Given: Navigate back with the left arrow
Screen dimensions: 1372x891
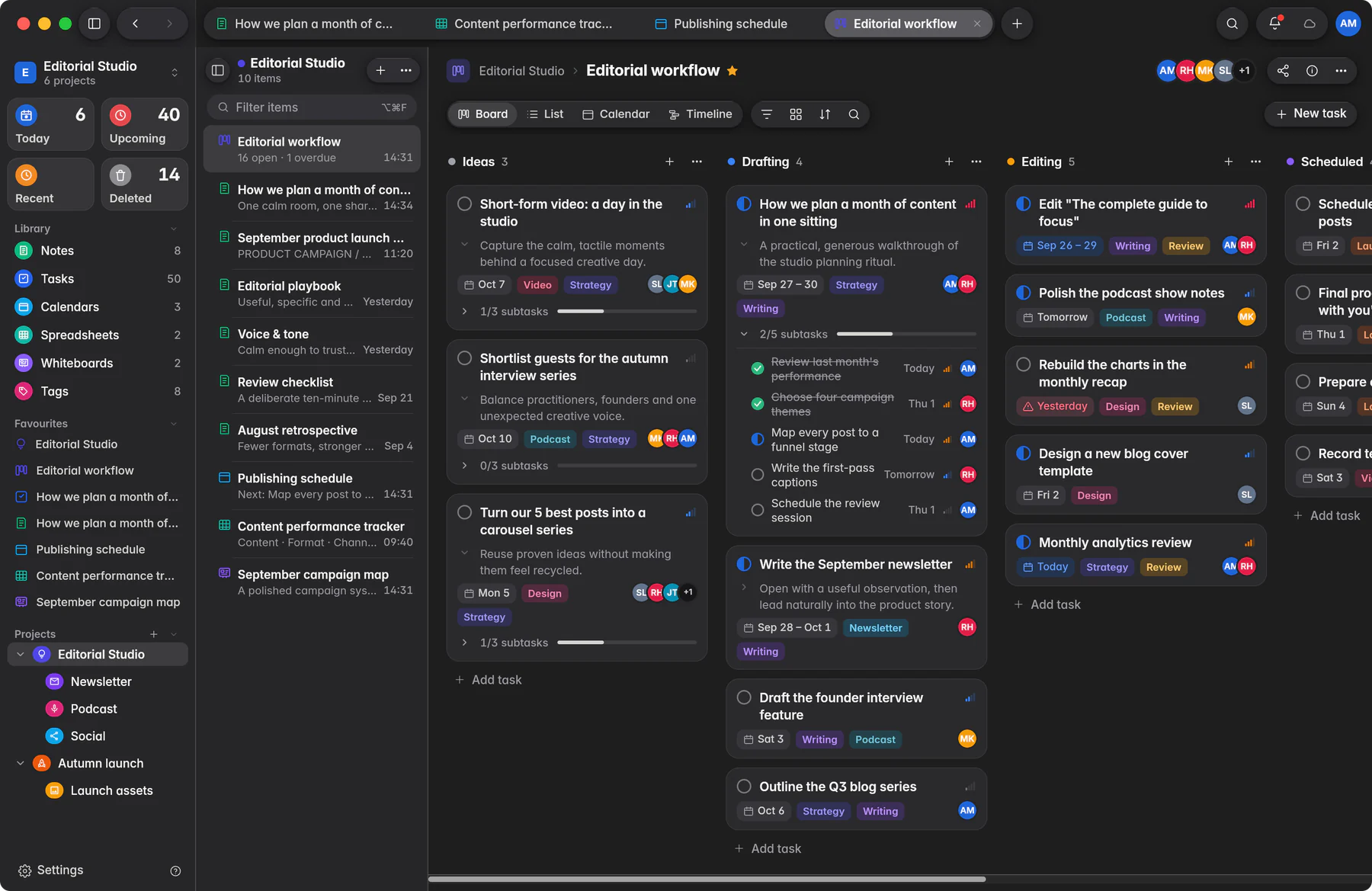Looking at the screenshot, I should click(x=135, y=24).
